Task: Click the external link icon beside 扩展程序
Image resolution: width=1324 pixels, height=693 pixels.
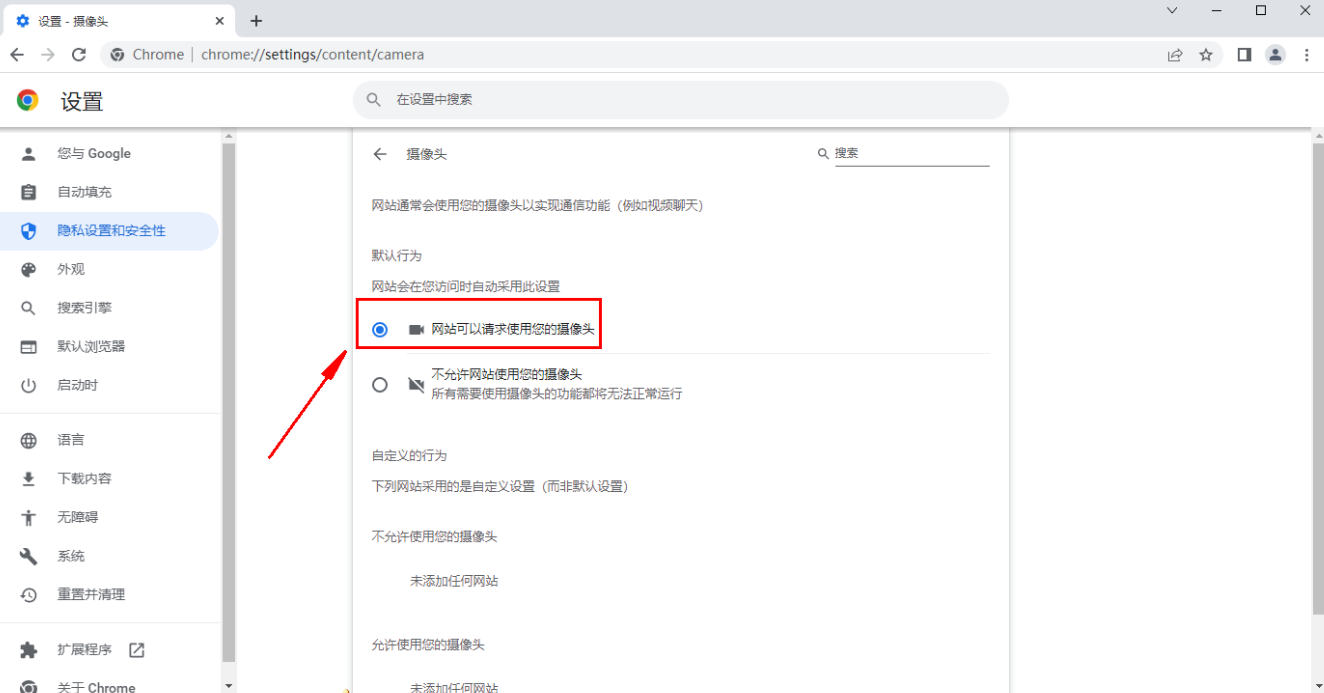Action: [x=137, y=650]
